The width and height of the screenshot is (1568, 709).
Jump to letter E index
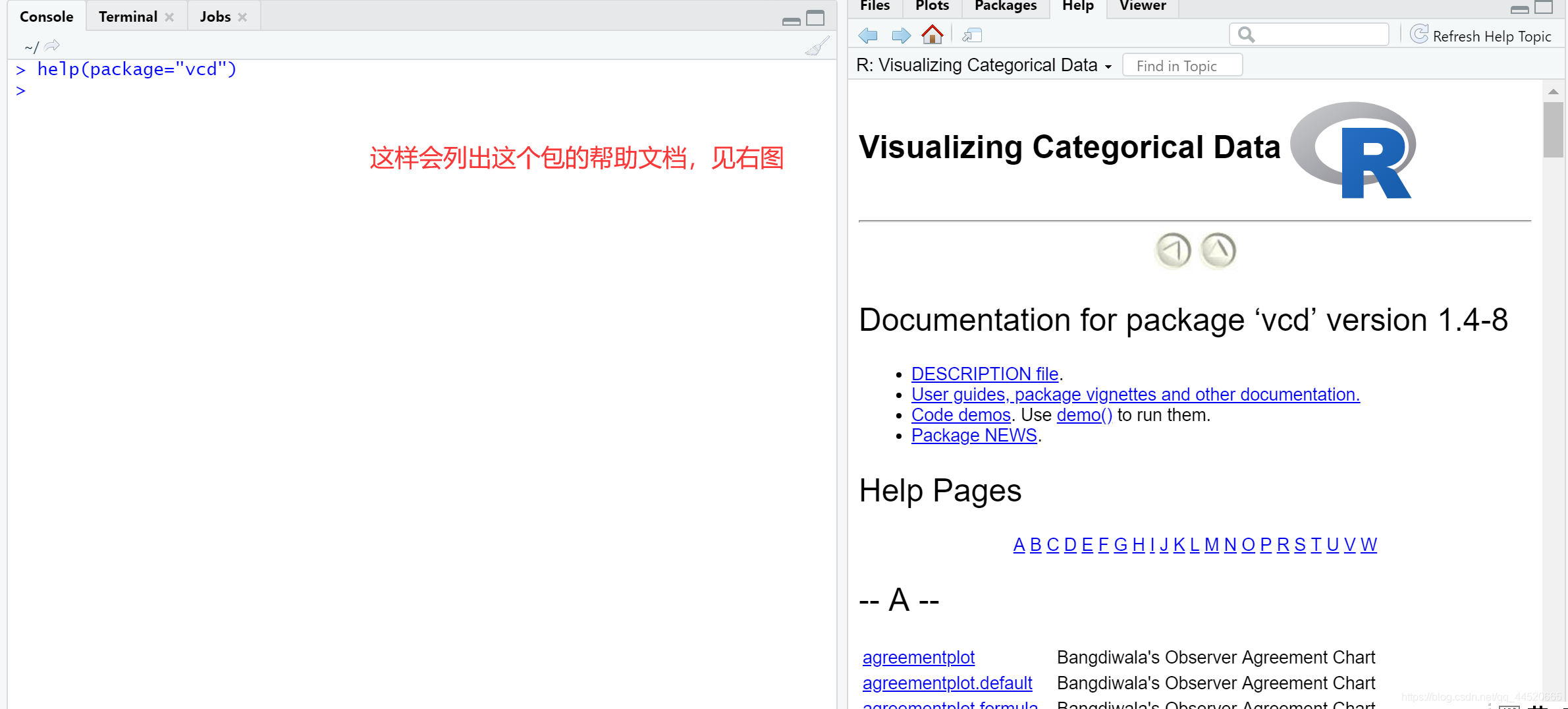tap(1087, 545)
